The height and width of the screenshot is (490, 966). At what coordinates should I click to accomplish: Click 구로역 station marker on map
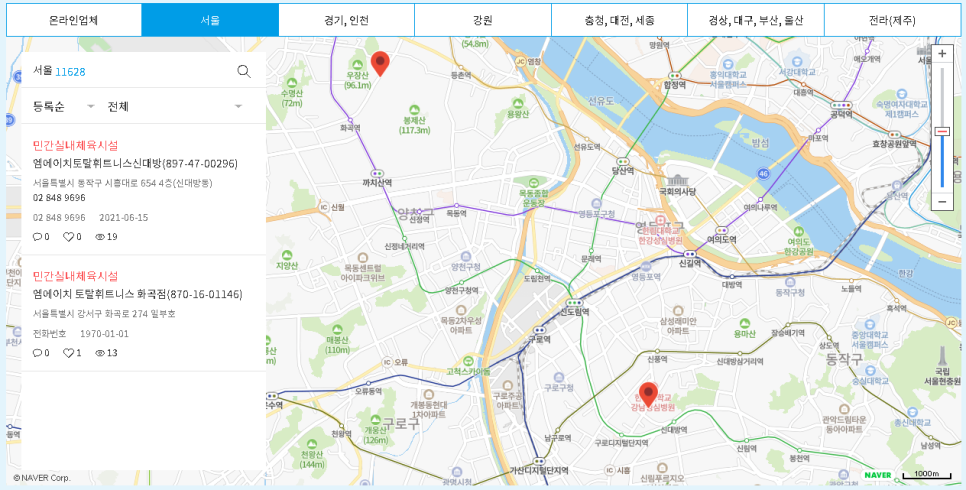pyautogui.click(x=539, y=330)
